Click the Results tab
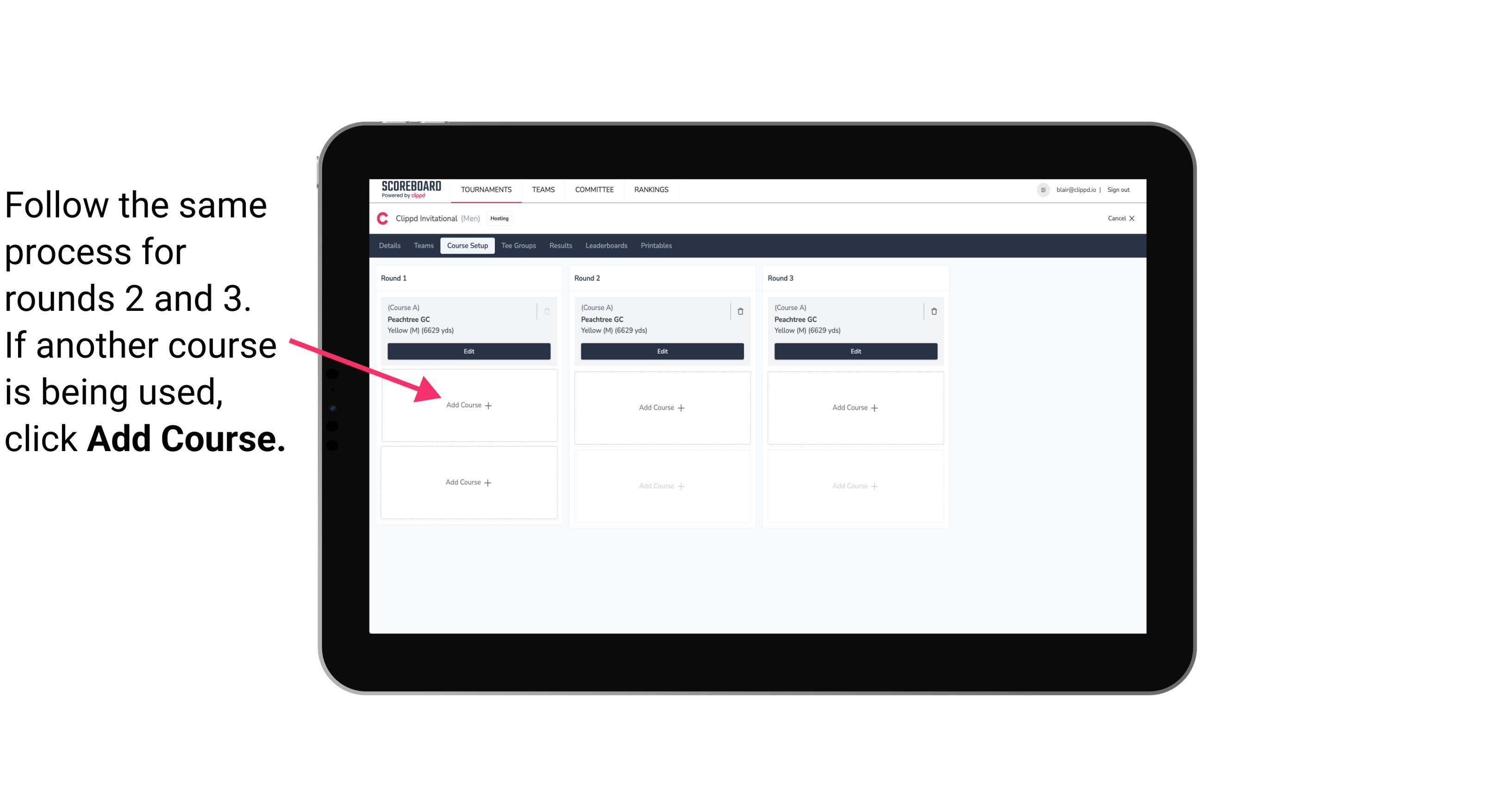Viewport: 1510px width, 812px height. click(x=561, y=246)
